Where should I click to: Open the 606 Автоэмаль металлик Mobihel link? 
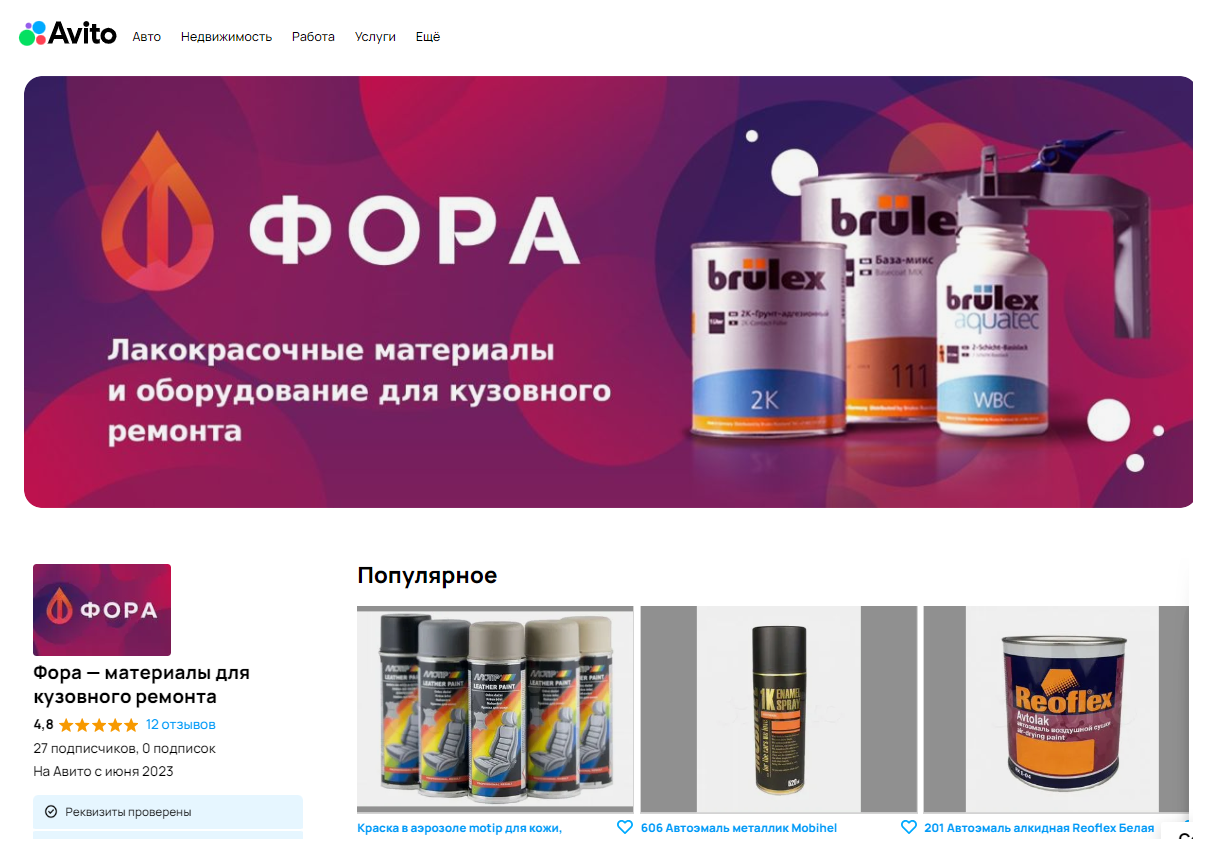tap(739, 828)
